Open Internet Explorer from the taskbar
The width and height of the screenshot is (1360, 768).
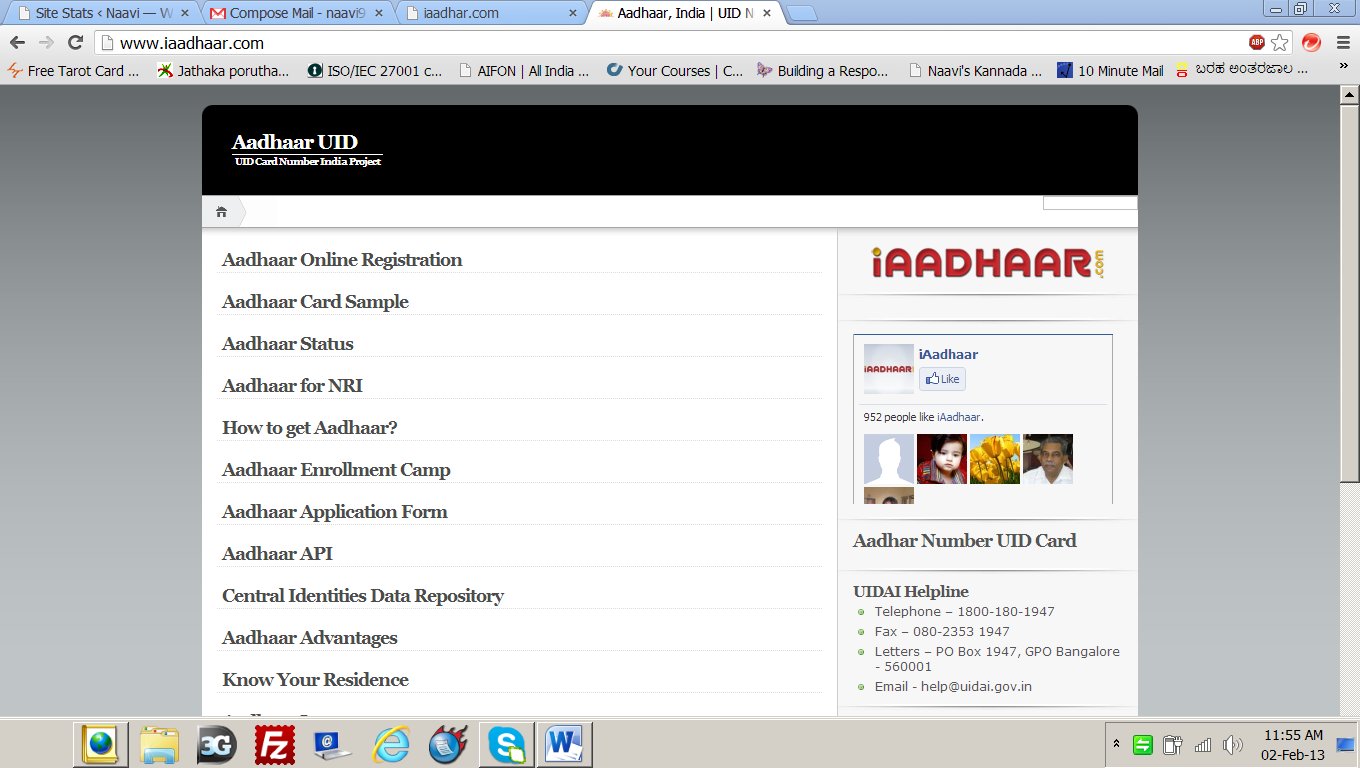pos(391,744)
